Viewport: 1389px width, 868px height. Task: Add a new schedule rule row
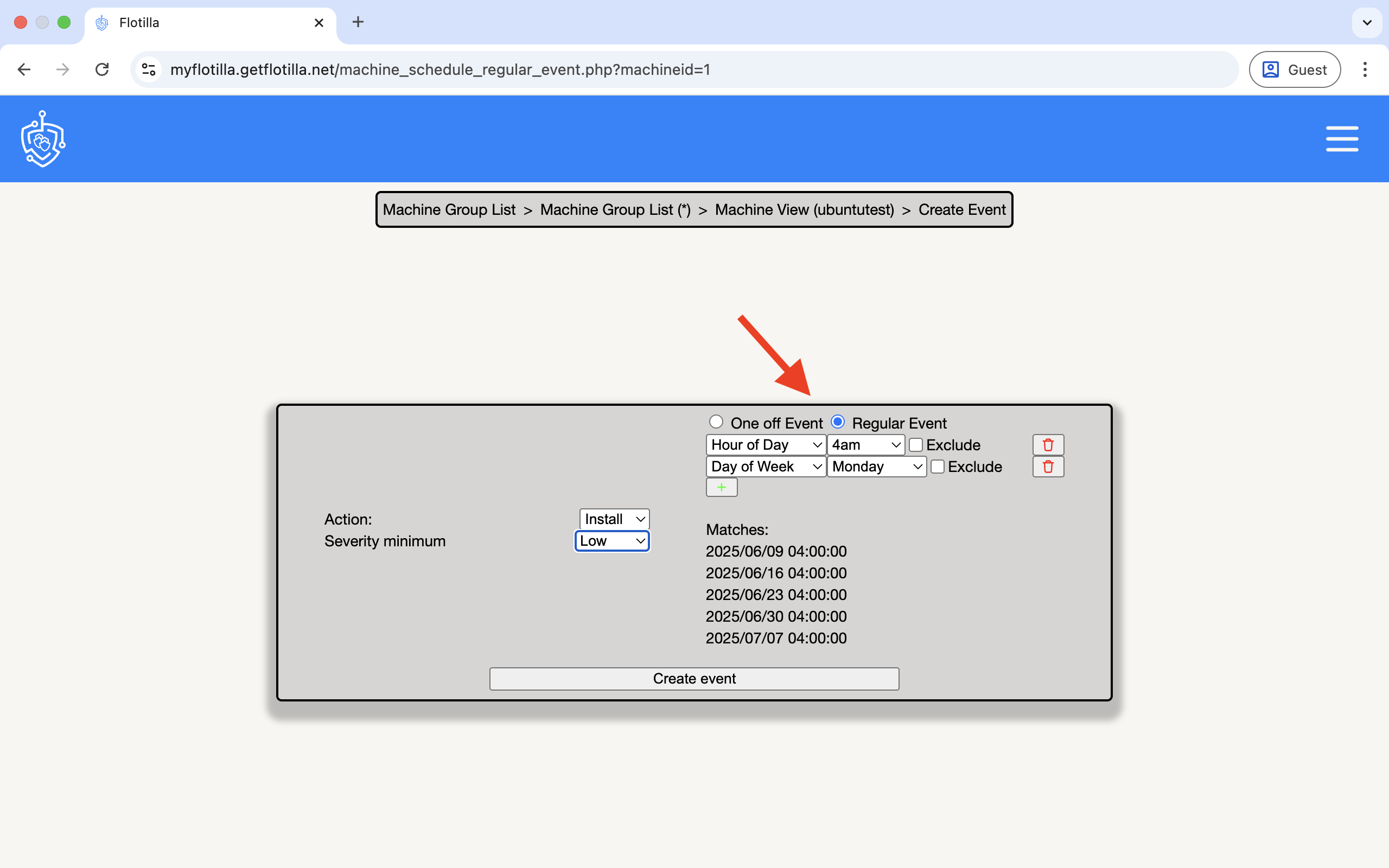(721, 487)
